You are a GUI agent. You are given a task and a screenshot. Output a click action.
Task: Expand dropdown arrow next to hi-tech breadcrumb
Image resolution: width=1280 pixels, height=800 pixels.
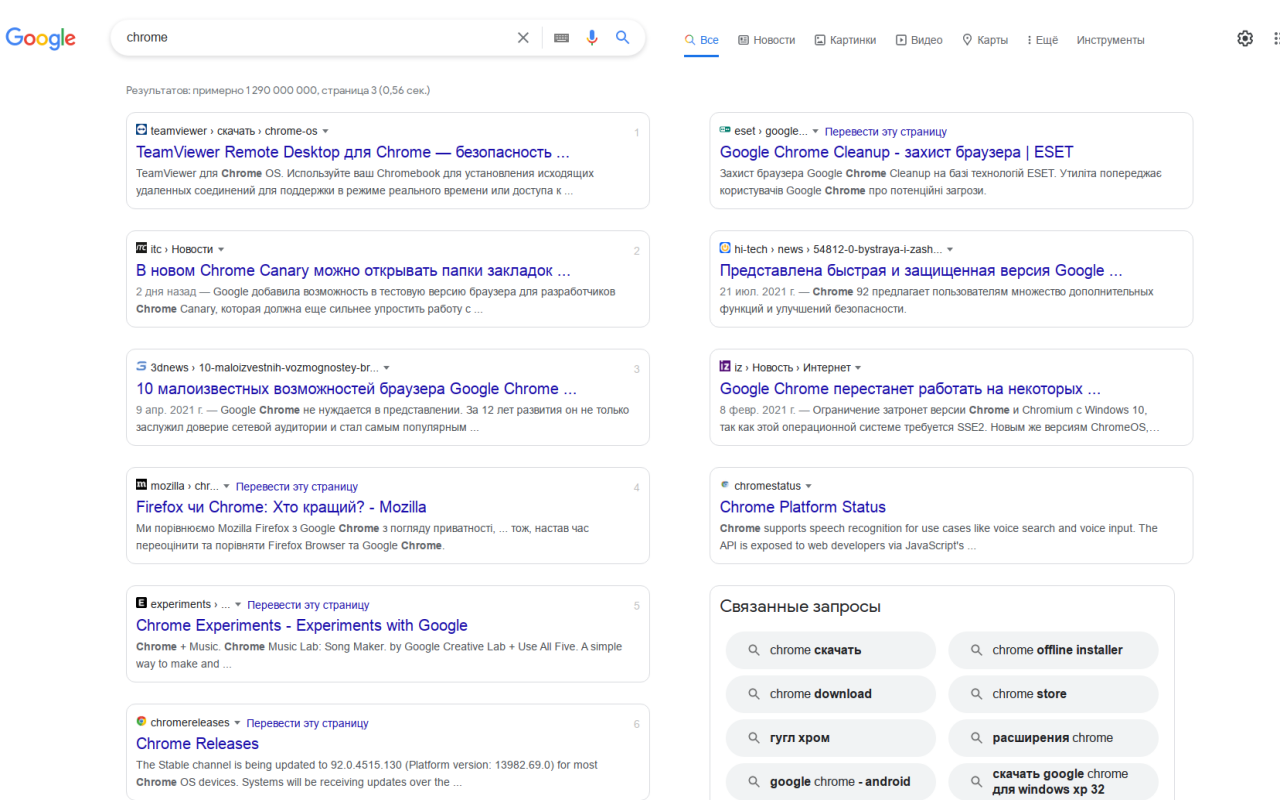pyautogui.click(x=950, y=249)
